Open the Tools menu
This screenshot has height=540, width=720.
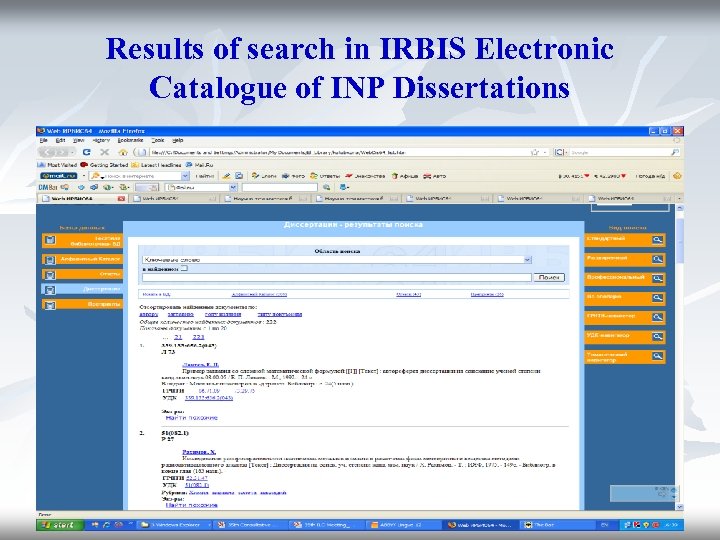click(x=158, y=141)
